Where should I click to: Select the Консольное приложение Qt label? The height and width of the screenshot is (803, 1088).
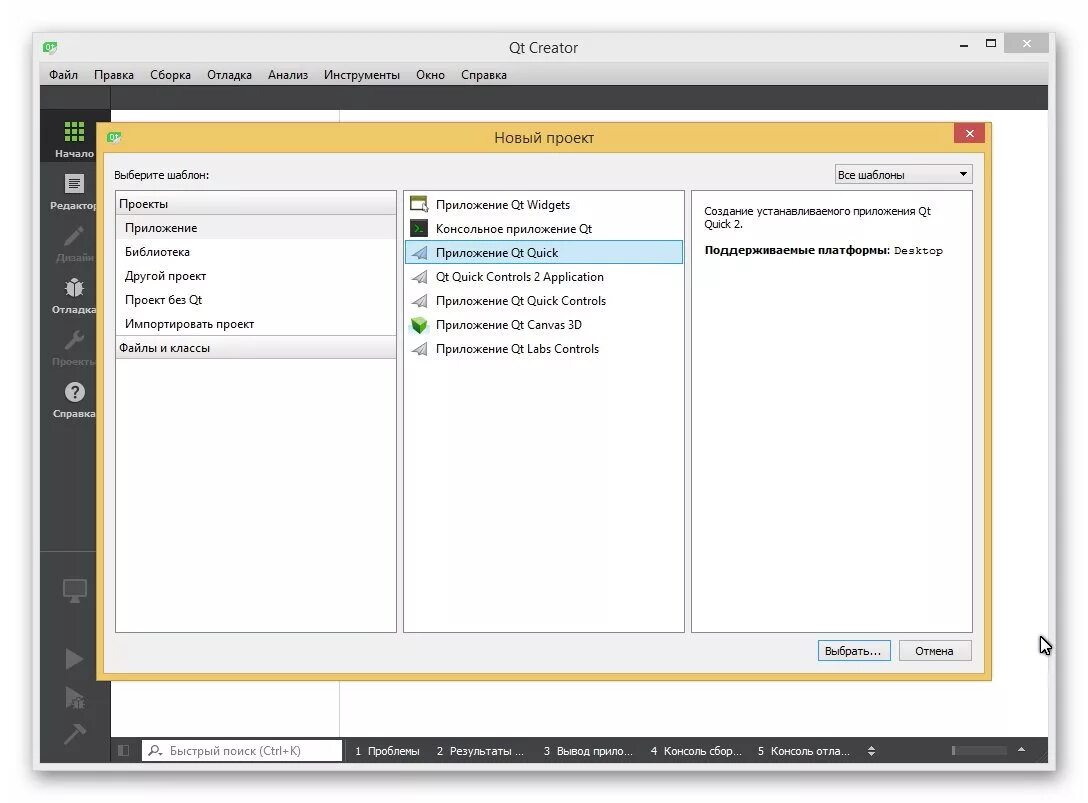point(513,229)
